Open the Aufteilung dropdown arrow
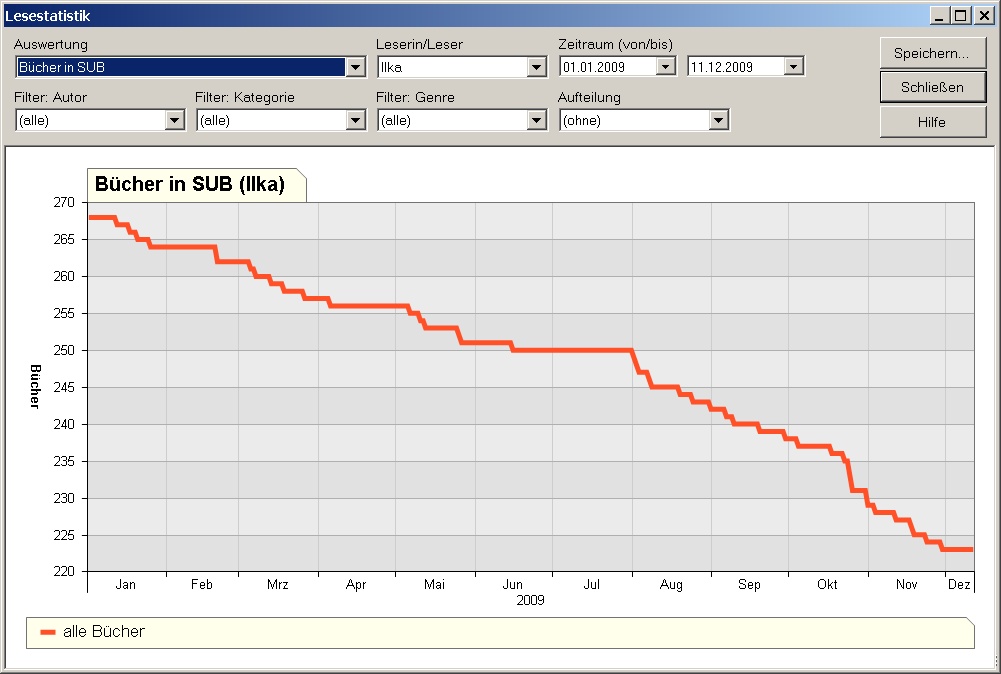 click(x=718, y=121)
